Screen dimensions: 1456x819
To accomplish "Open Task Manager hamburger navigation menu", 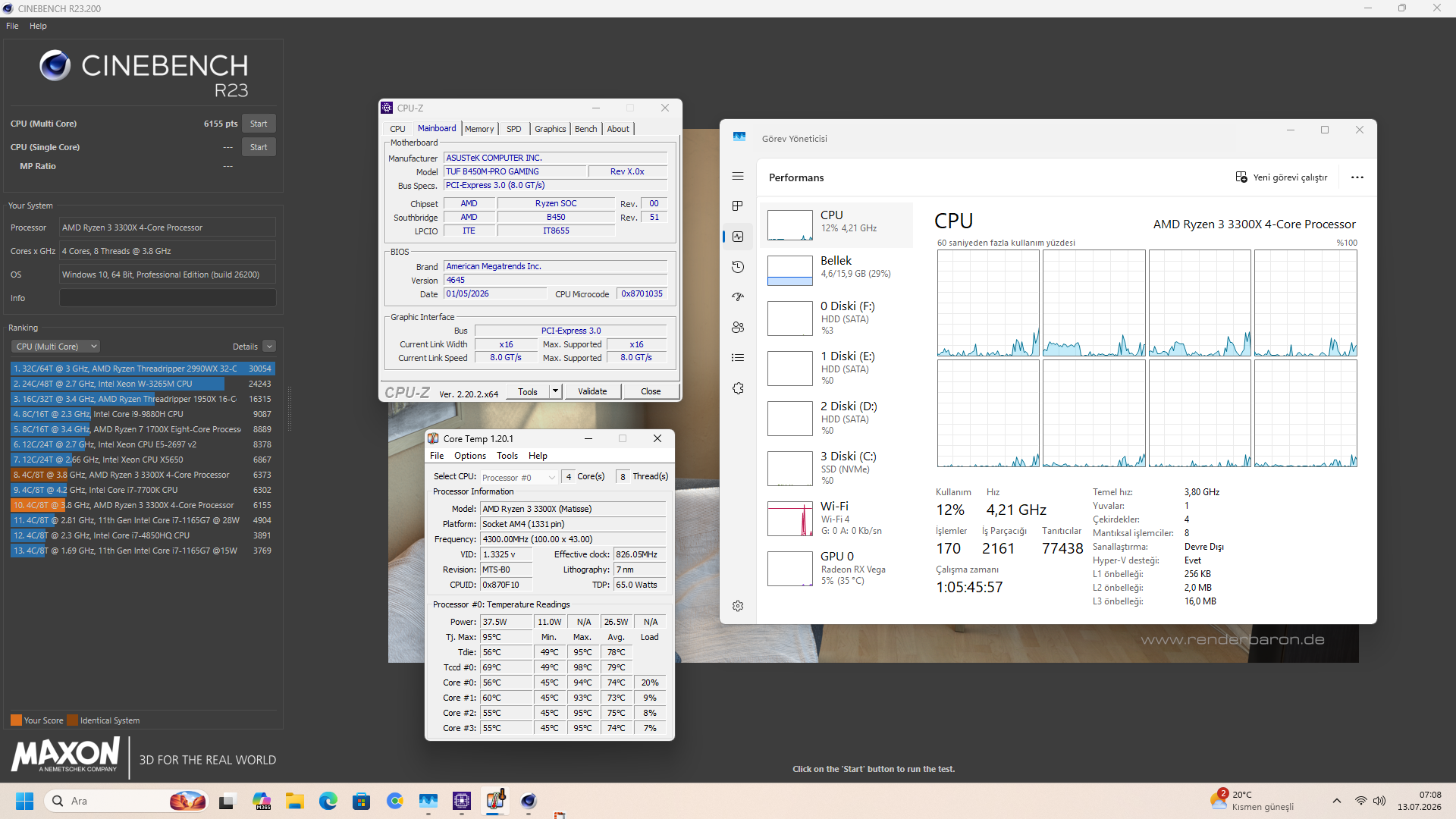I will tap(738, 176).
